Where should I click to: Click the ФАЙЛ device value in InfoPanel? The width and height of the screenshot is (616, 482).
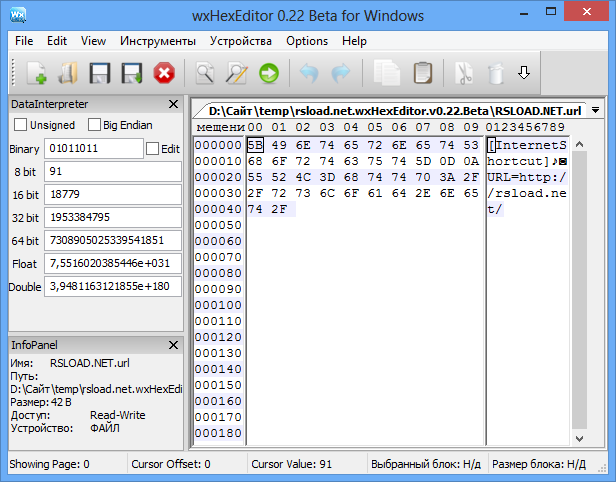pyautogui.click(x=104, y=428)
